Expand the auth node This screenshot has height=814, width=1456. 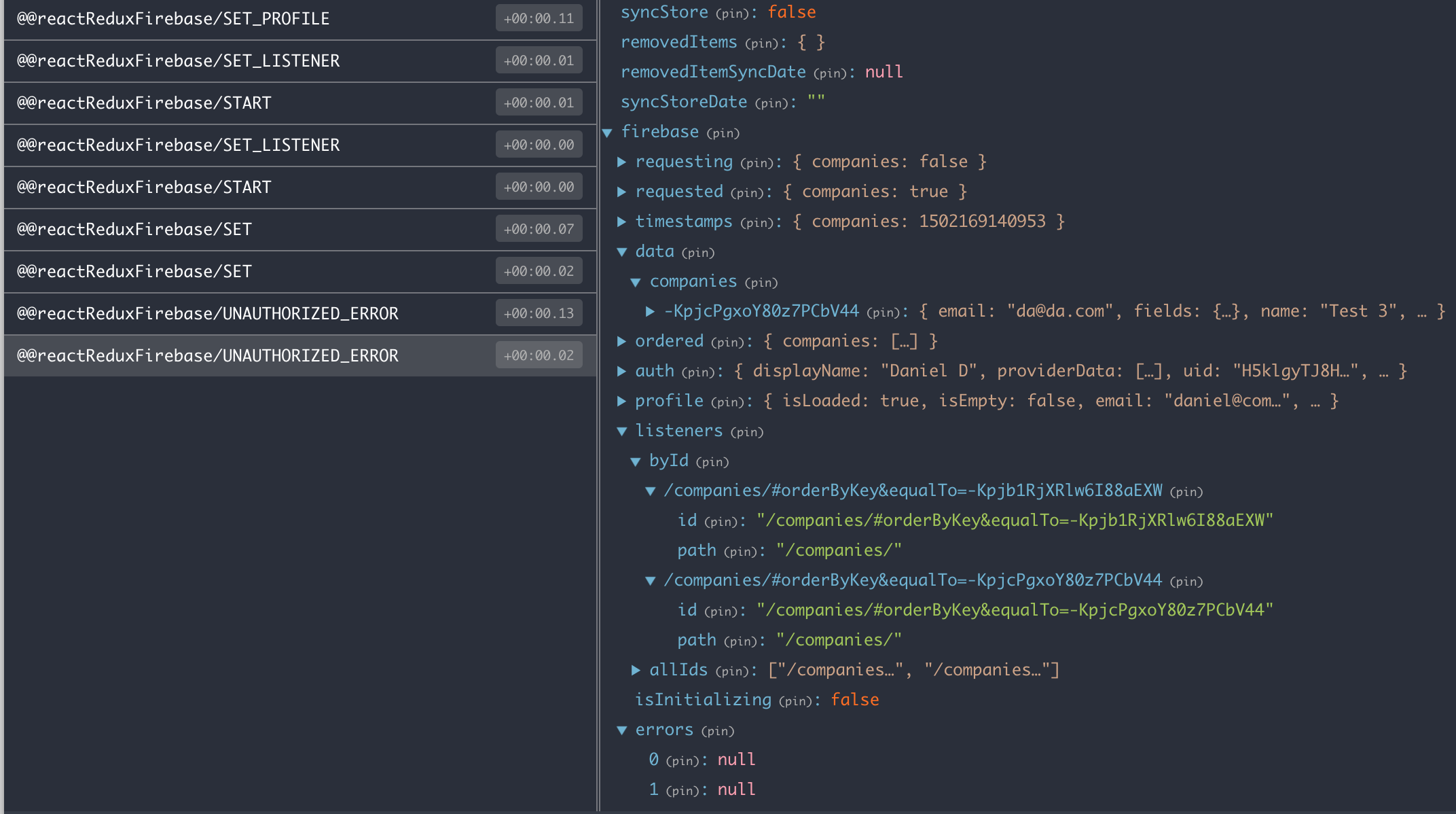(621, 371)
